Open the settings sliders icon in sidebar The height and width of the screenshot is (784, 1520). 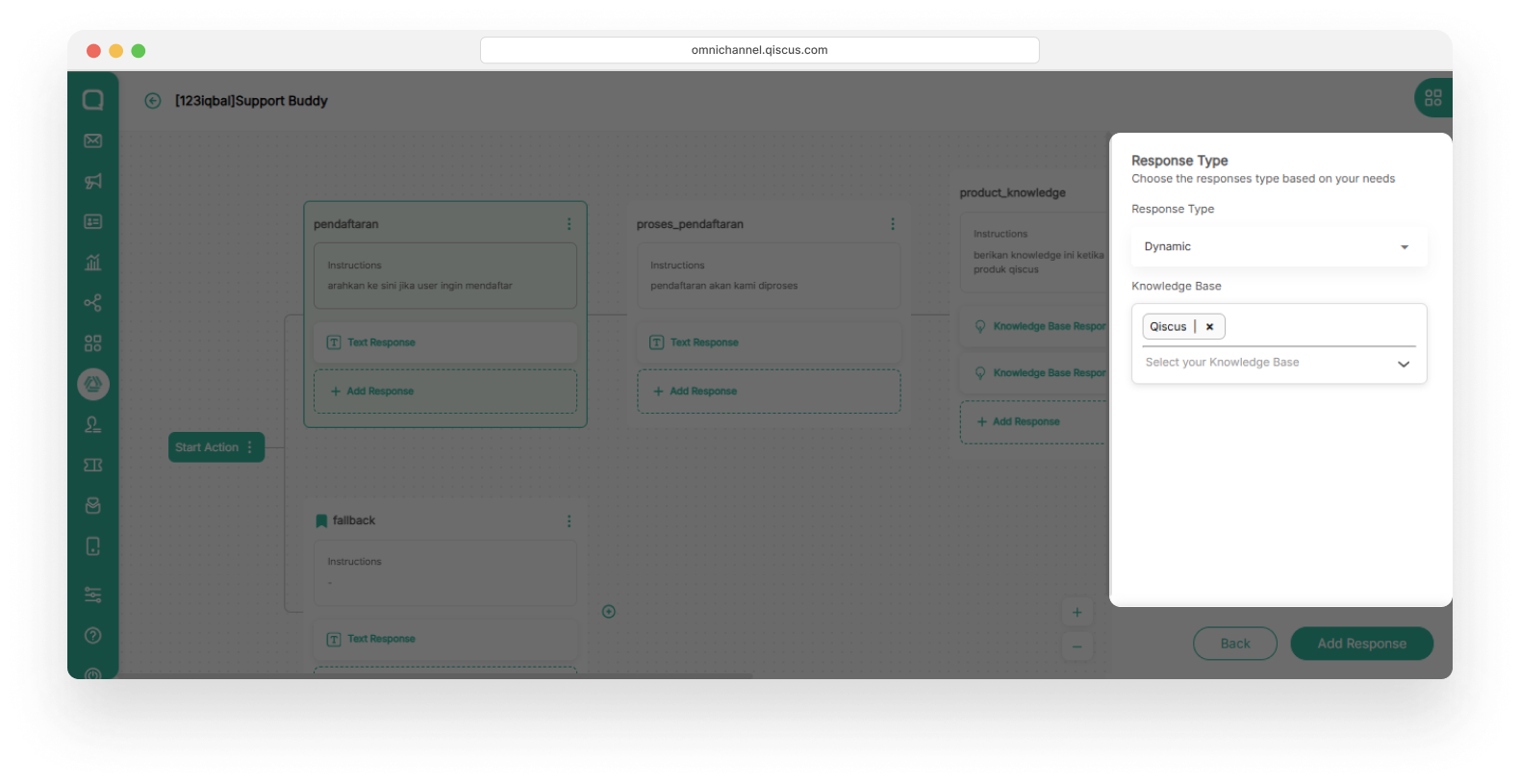coord(93,594)
